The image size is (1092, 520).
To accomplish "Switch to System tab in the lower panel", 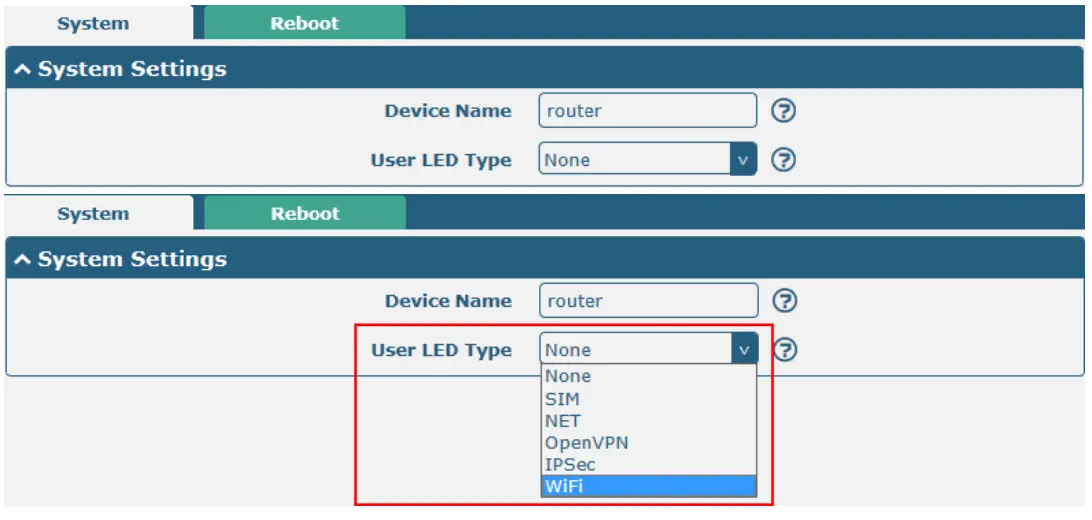I will (98, 213).
